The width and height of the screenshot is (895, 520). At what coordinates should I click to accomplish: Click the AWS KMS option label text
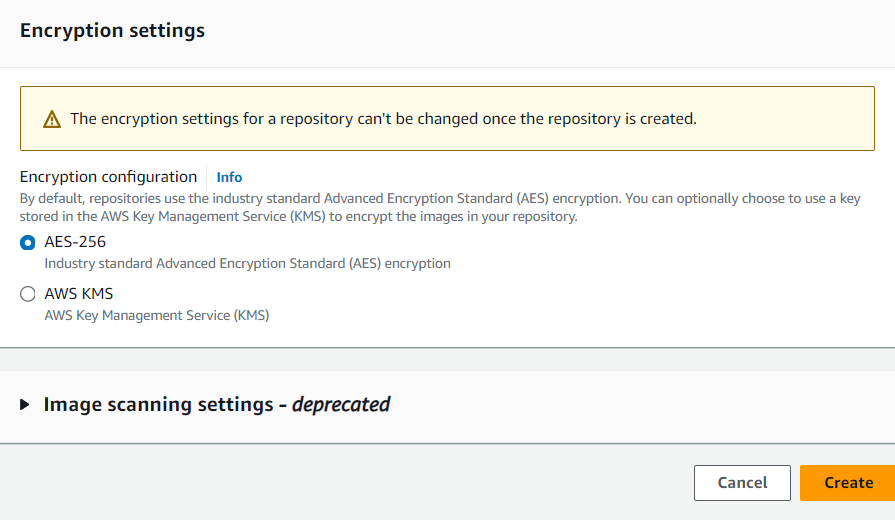pyautogui.click(x=79, y=294)
